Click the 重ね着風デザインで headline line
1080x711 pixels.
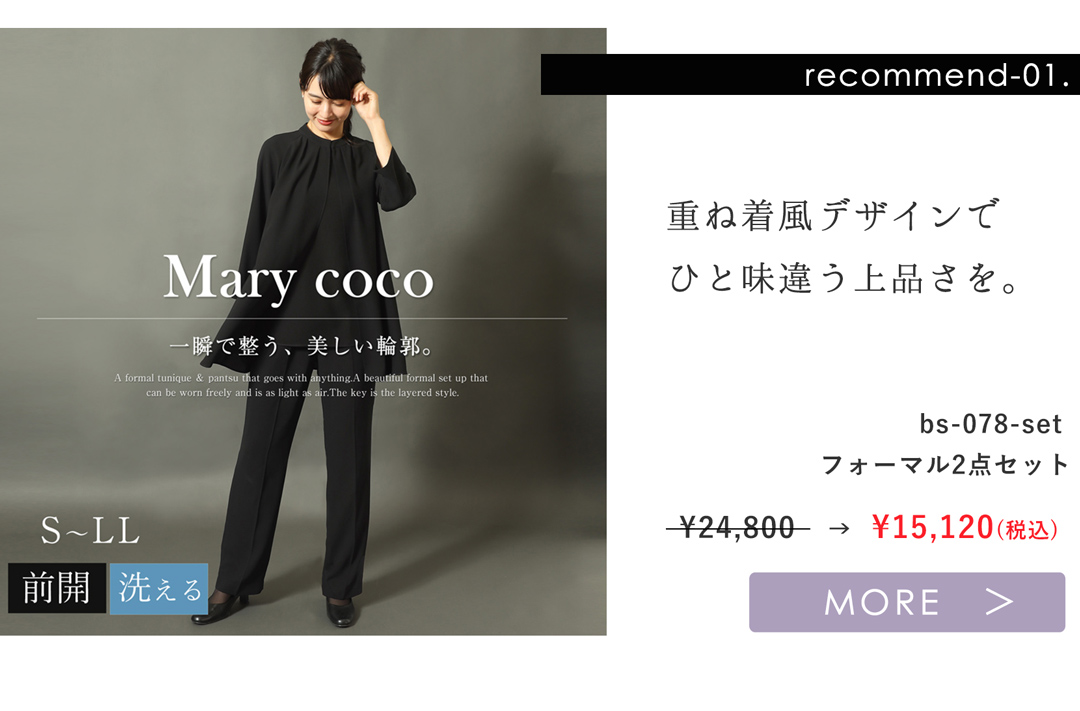(833, 215)
